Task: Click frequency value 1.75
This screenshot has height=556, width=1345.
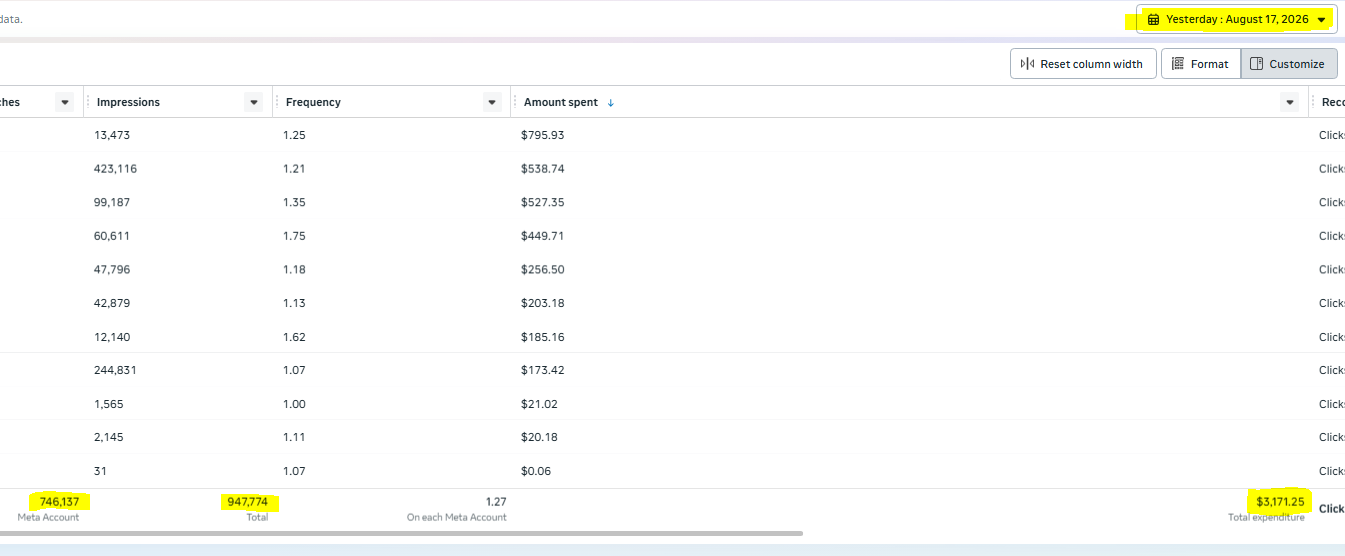Action: pos(295,236)
